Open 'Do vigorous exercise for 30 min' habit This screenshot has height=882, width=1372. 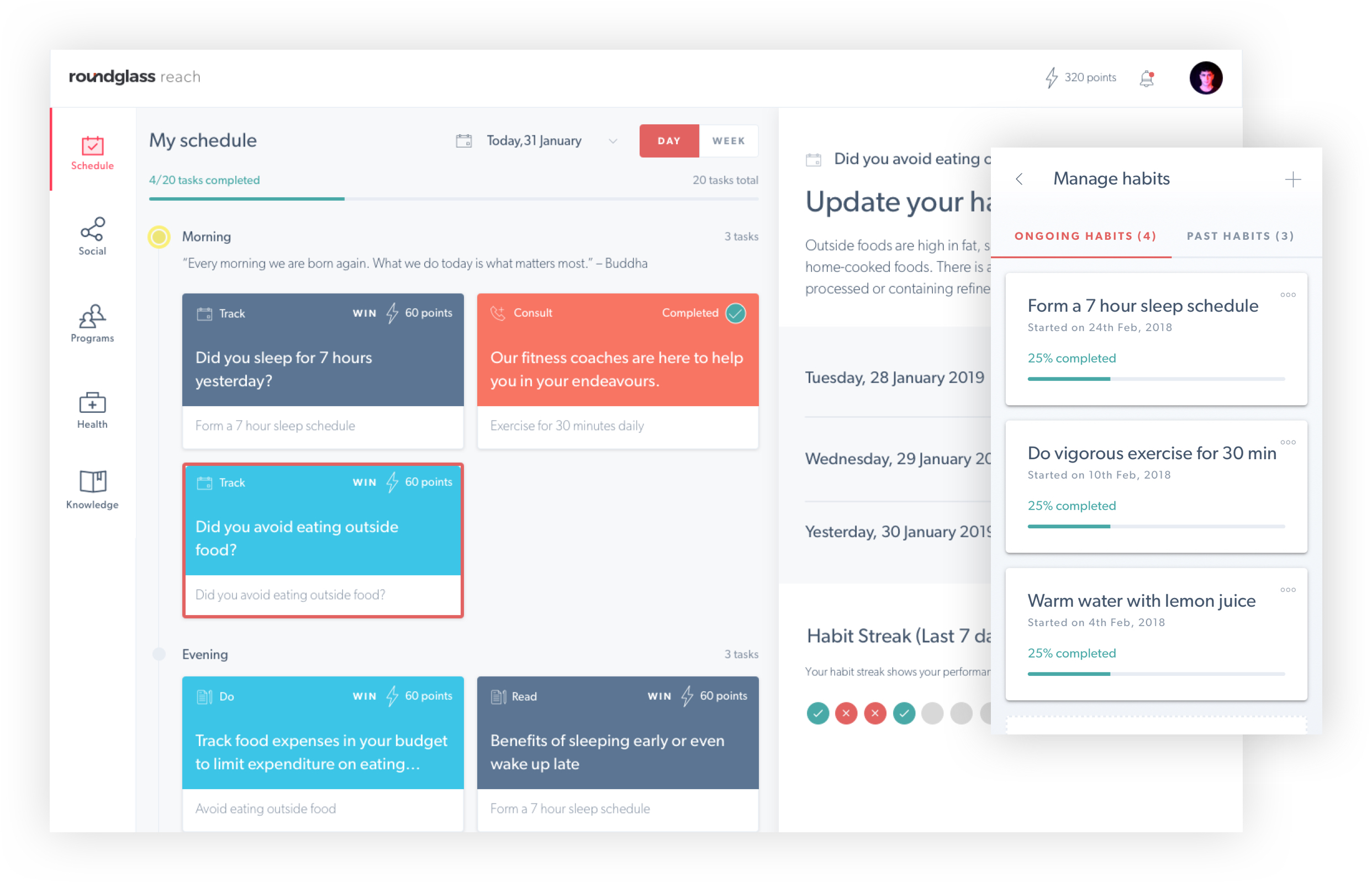point(1155,486)
